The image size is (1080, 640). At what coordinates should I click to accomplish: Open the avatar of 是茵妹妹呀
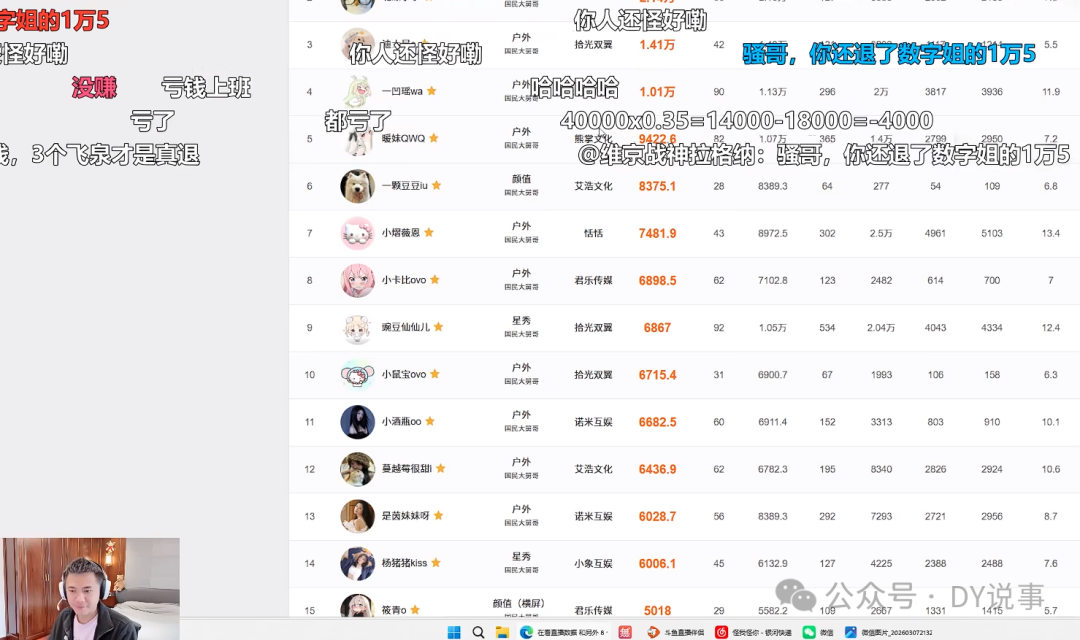click(357, 516)
